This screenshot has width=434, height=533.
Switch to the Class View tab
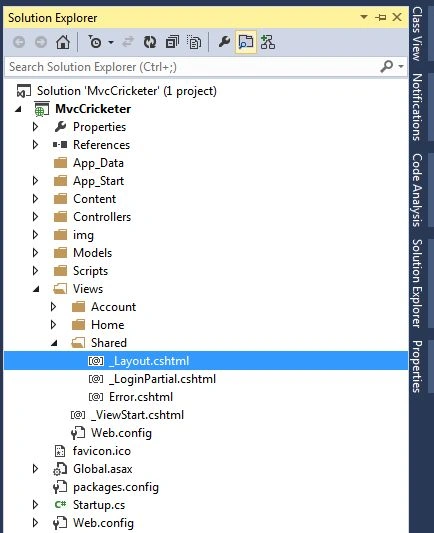click(x=417, y=34)
